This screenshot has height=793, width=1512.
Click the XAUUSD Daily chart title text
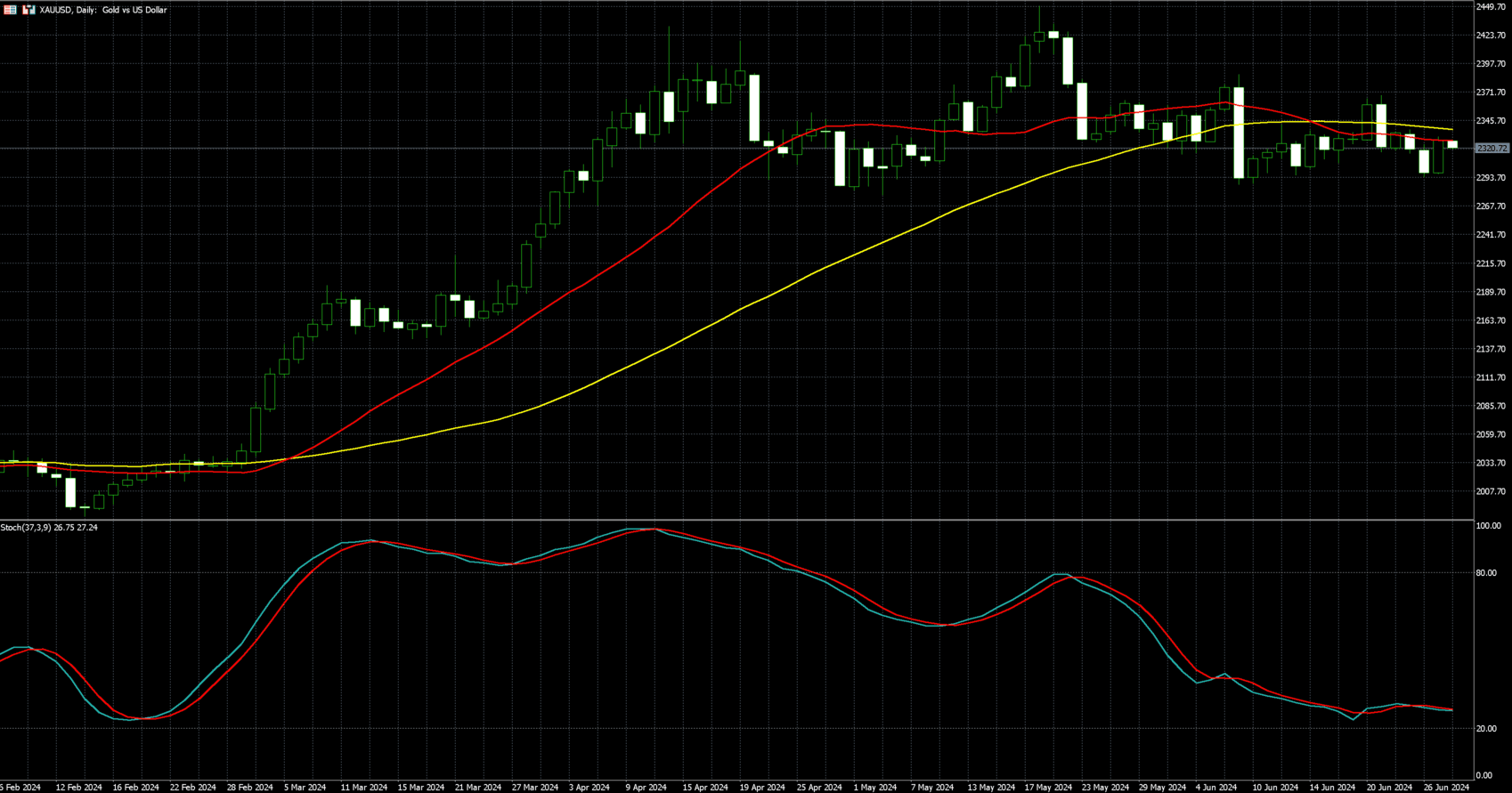coord(103,10)
